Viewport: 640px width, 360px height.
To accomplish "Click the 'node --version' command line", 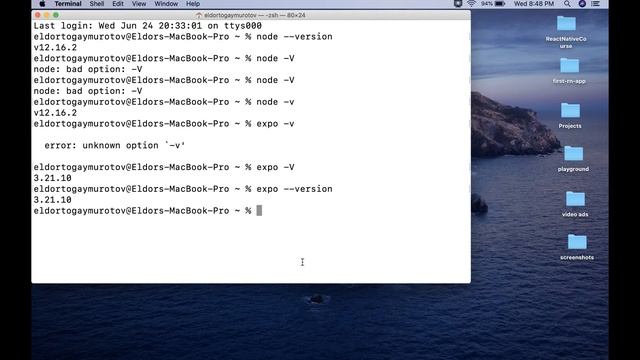I will (183, 37).
